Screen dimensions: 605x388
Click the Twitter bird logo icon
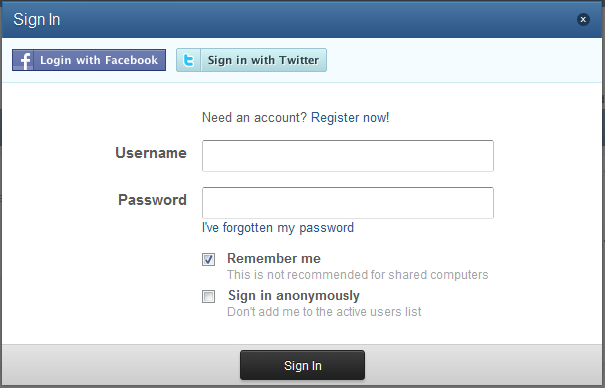click(189, 60)
